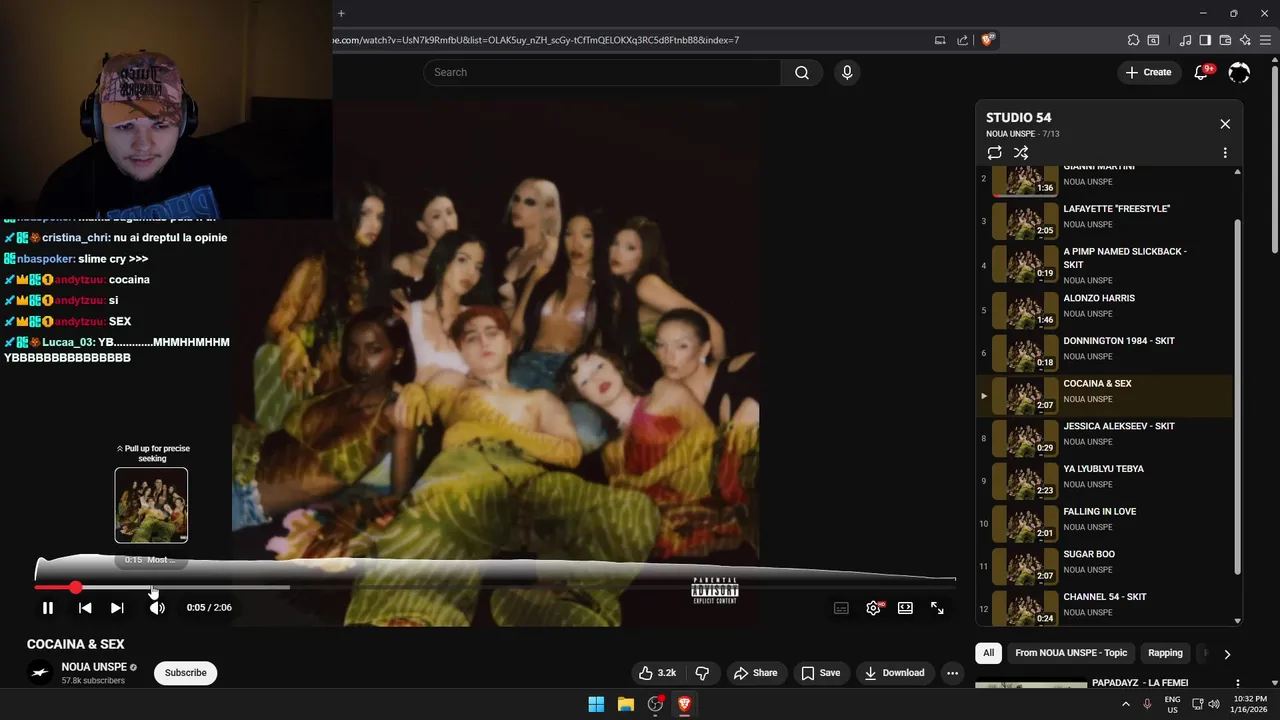The width and height of the screenshot is (1280, 720).
Task: Share this page from address bar
Action: 962,40
